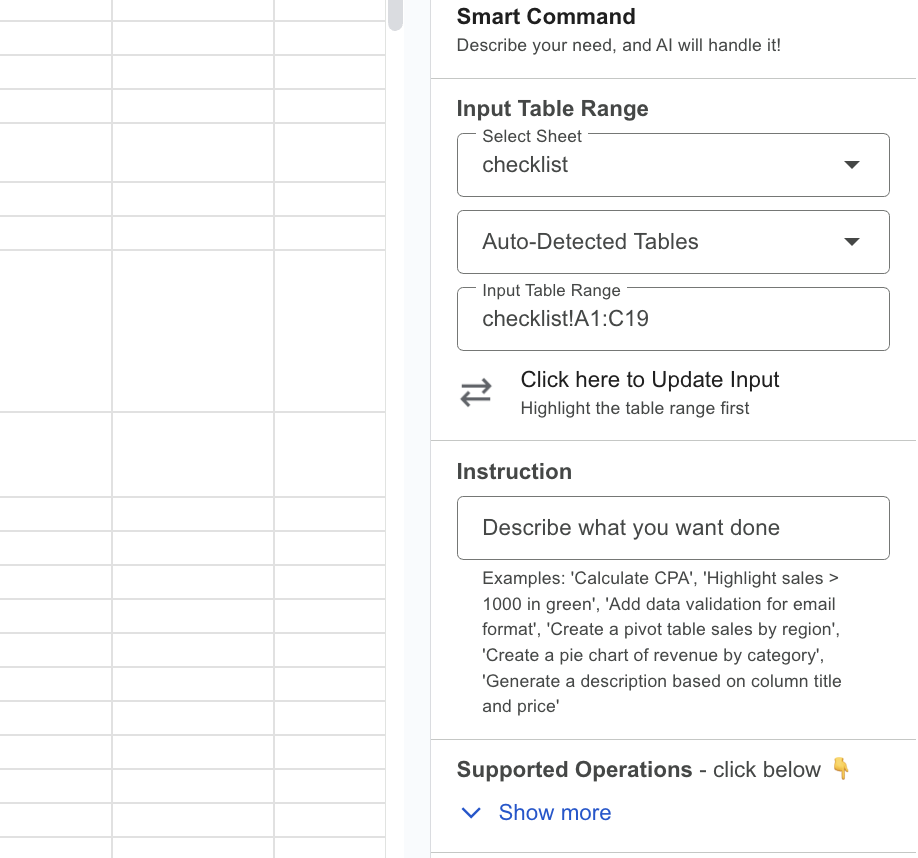Click the blue chevron beside Show more
This screenshot has height=858, width=918.
[471, 813]
